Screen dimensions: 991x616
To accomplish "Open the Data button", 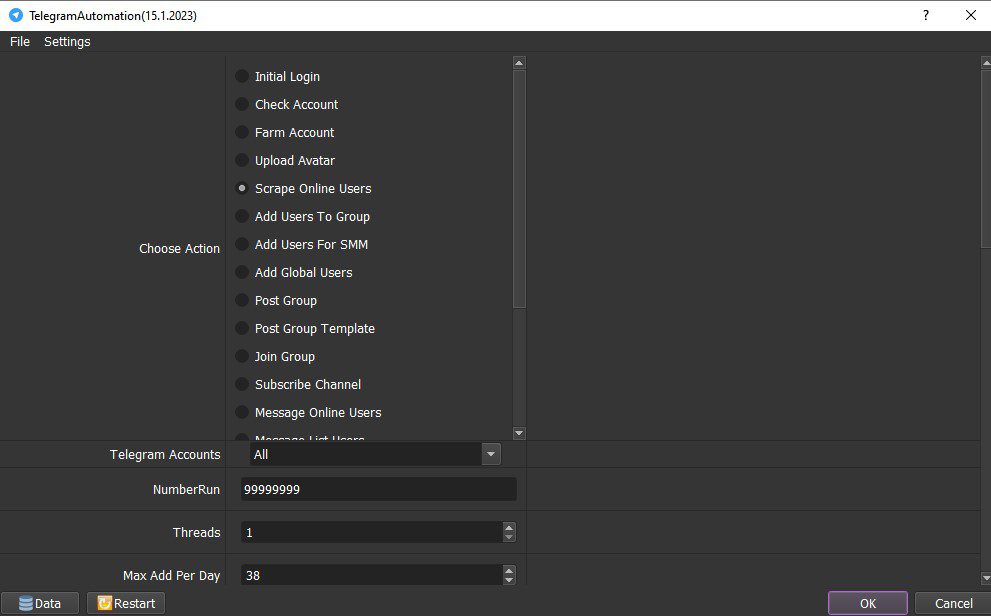I will pos(40,603).
